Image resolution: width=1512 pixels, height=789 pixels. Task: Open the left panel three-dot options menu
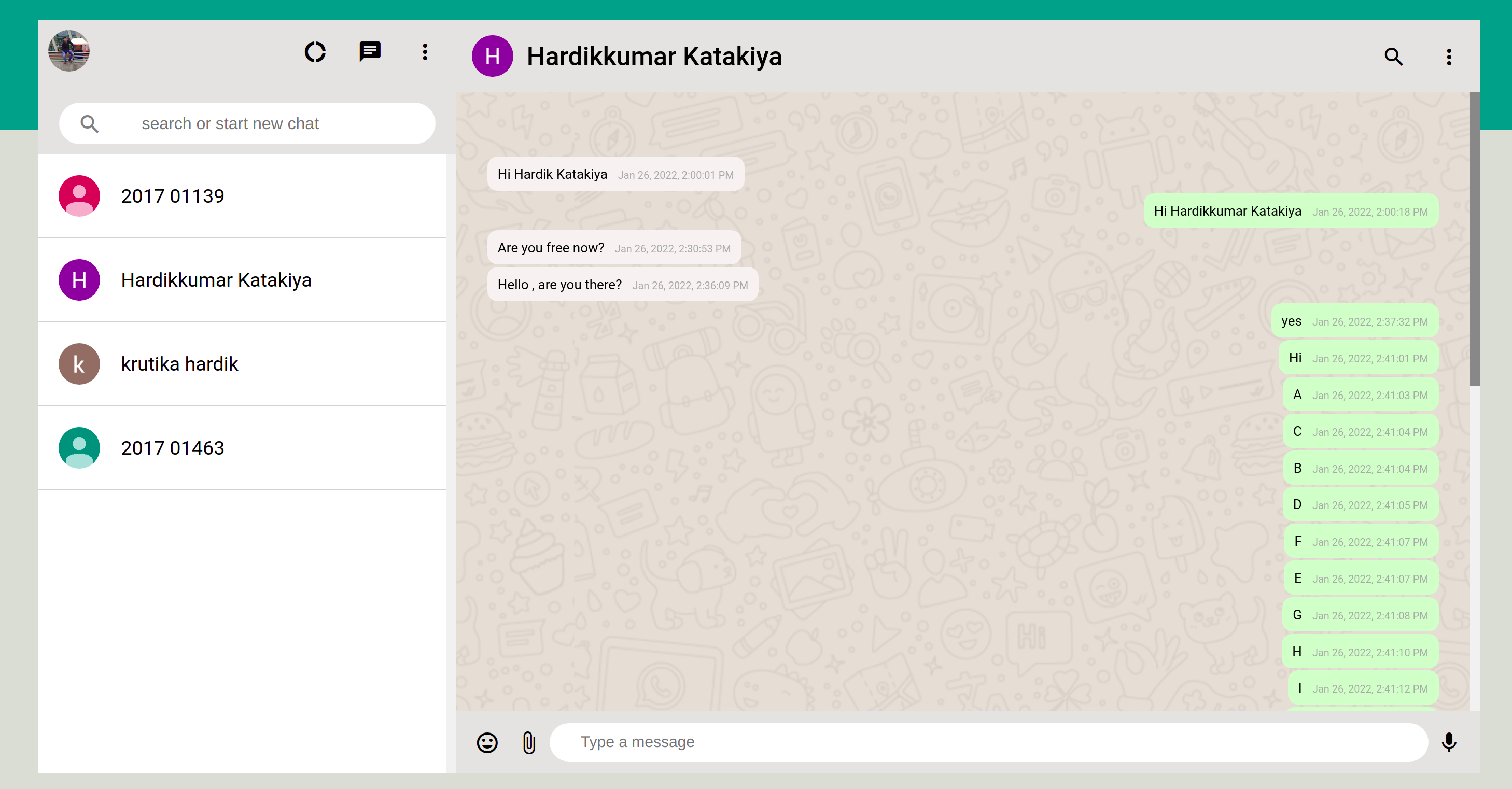(424, 52)
